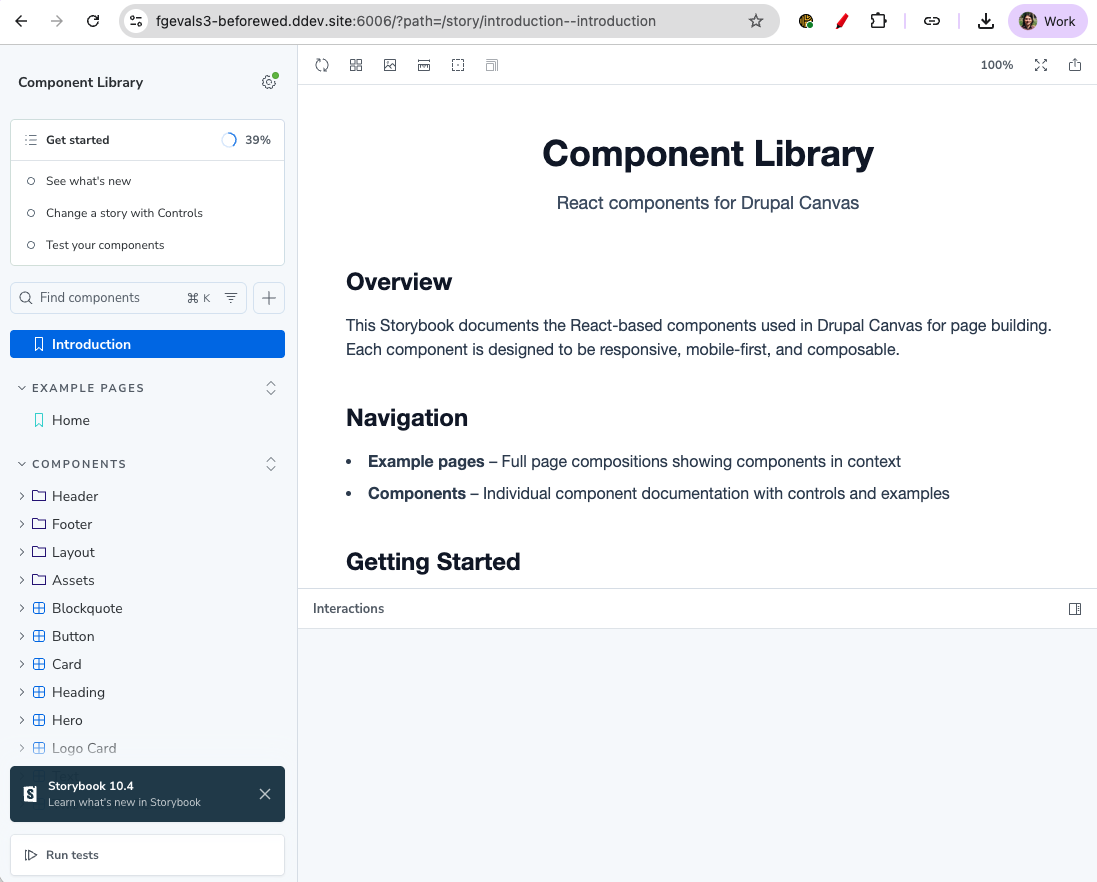Click the cookie extension icon
The height and width of the screenshot is (882, 1097).
tap(806, 21)
